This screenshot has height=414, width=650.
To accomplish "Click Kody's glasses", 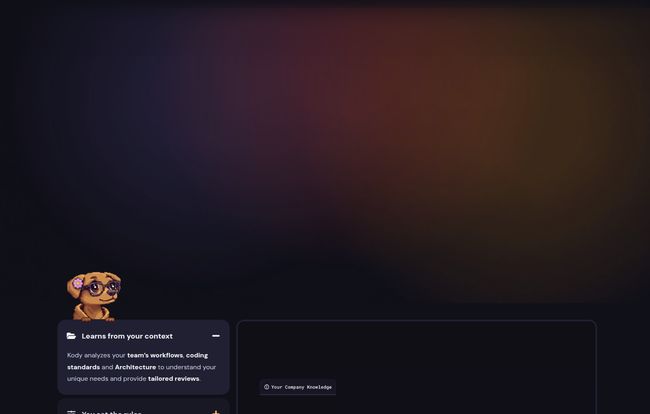I will click(x=102, y=287).
